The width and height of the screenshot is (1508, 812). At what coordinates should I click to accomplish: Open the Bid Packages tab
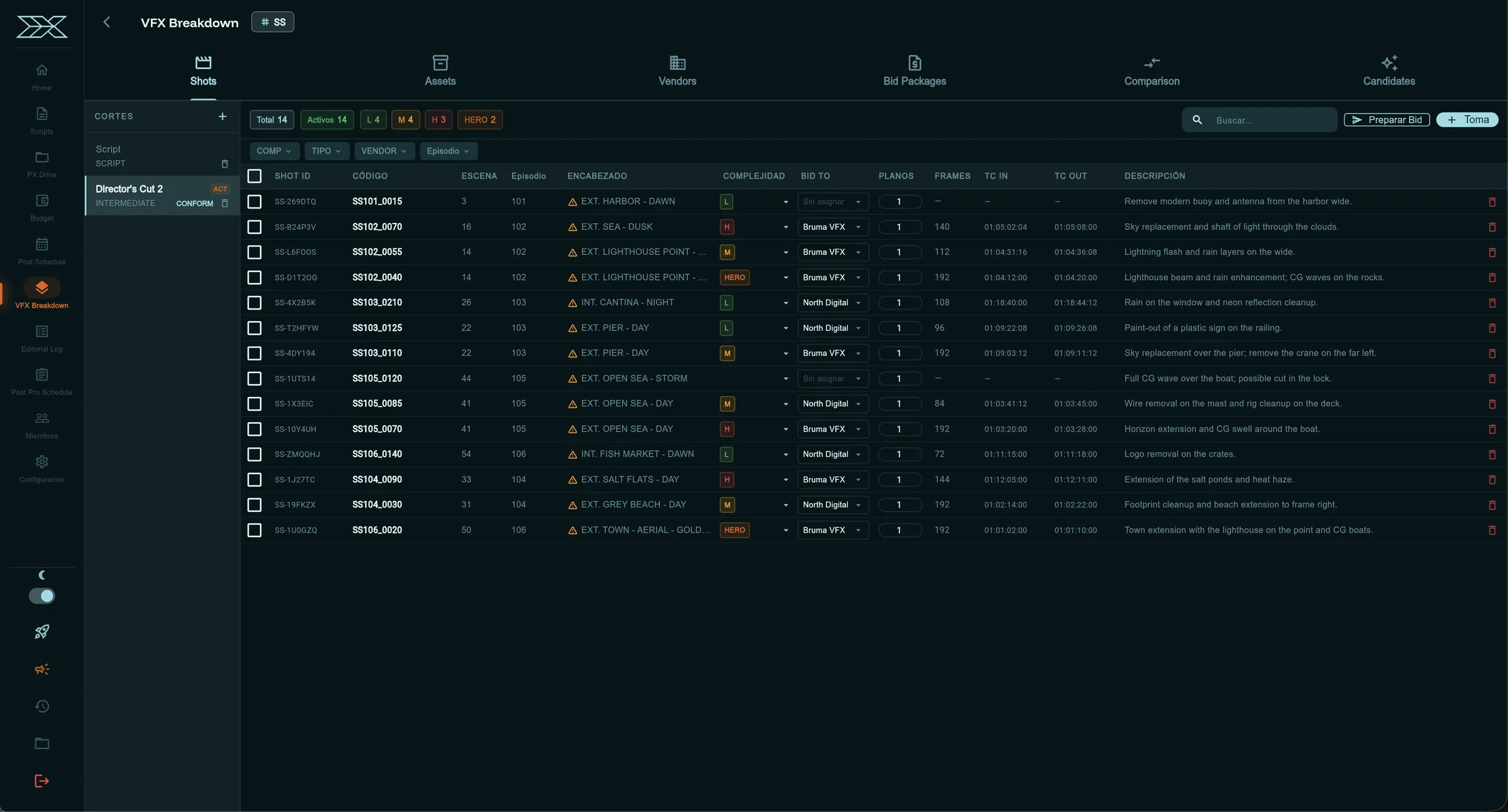pyautogui.click(x=914, y=71)
